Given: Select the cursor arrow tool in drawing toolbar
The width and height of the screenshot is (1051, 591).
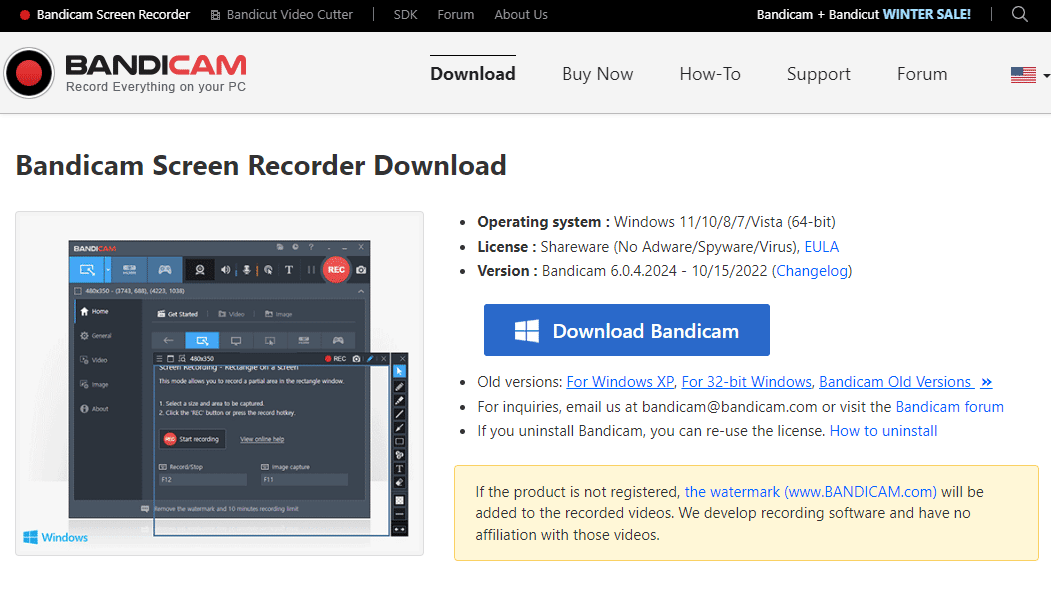Looking at the screenshot, I should pyautogui.click(x=399, y=371).
